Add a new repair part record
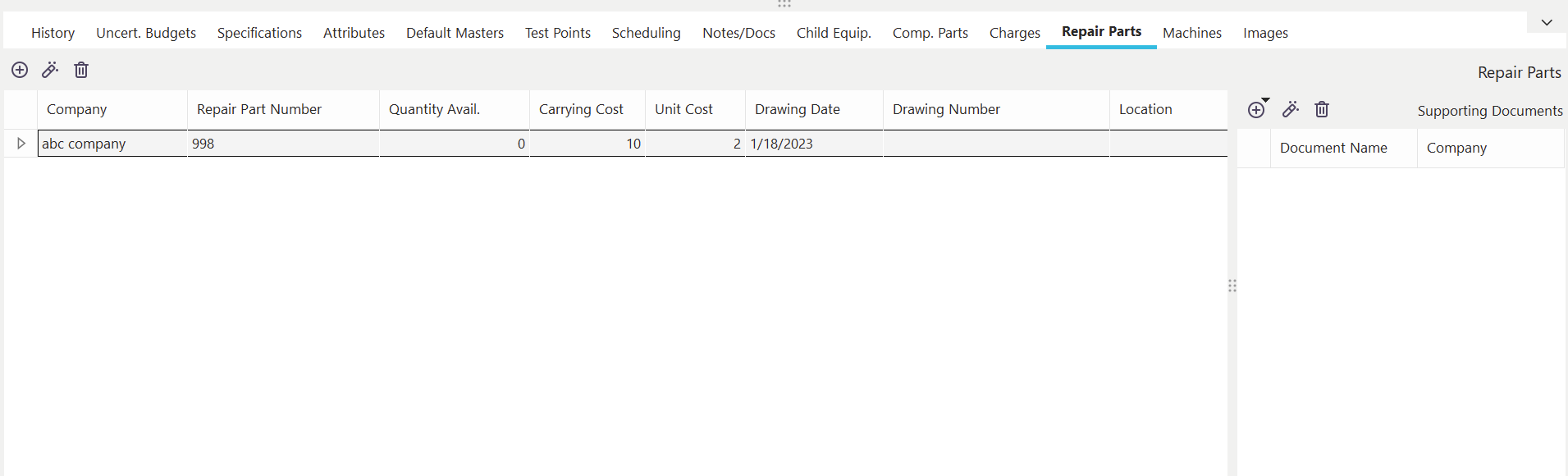 (x=20, y=70)
